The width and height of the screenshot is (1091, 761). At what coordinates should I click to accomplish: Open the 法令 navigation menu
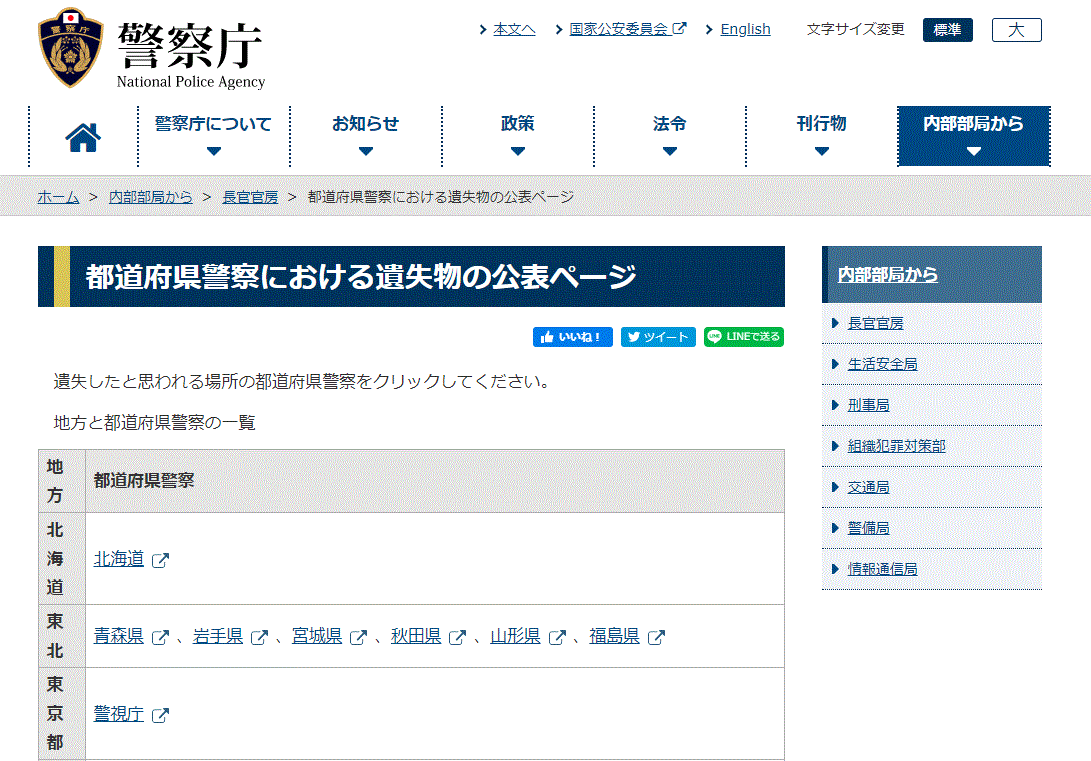669,136
